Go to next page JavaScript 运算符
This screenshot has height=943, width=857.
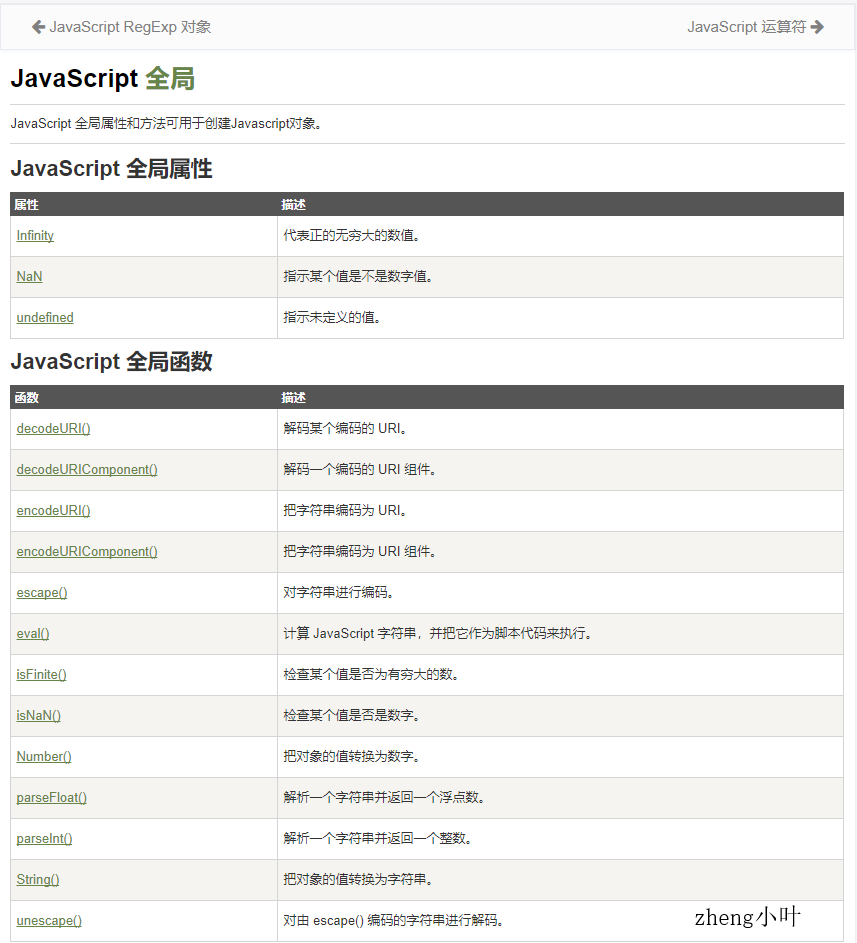point(755,27)
